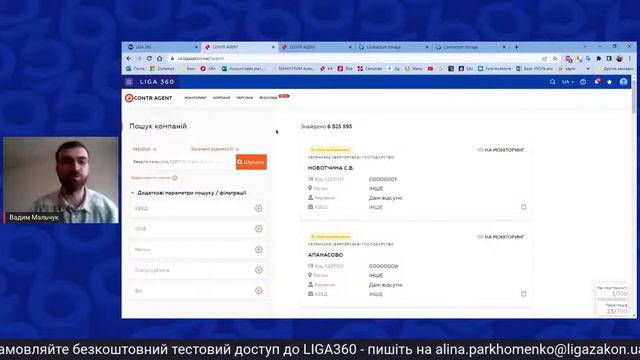Click the На моніторингу 1/150 progress counter

[612, 291]
